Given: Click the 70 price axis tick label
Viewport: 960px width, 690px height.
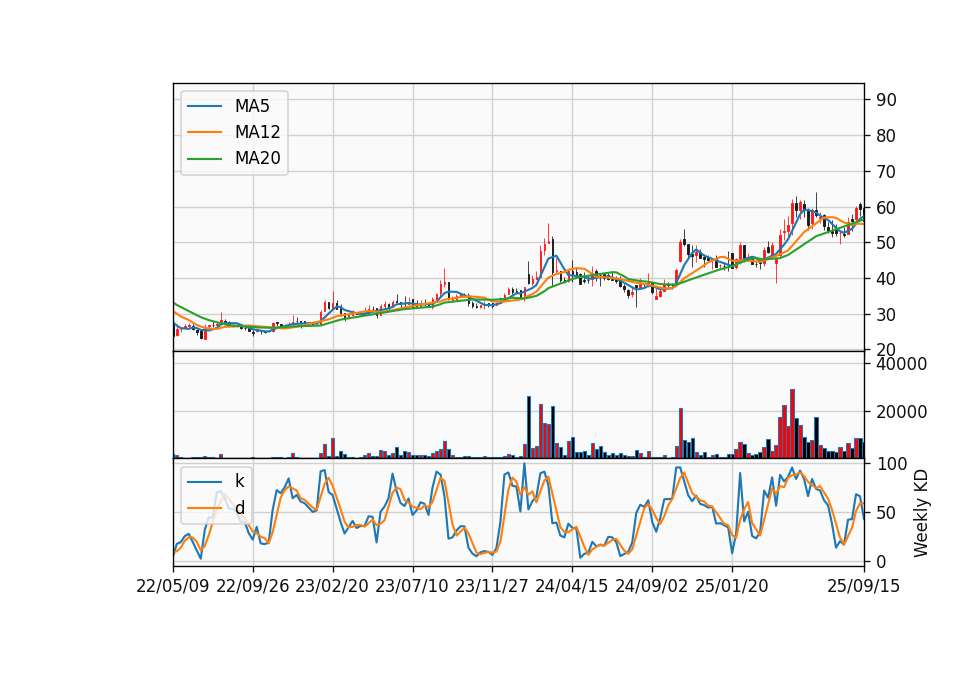Looking at the screenshot, I should [886, 172].
